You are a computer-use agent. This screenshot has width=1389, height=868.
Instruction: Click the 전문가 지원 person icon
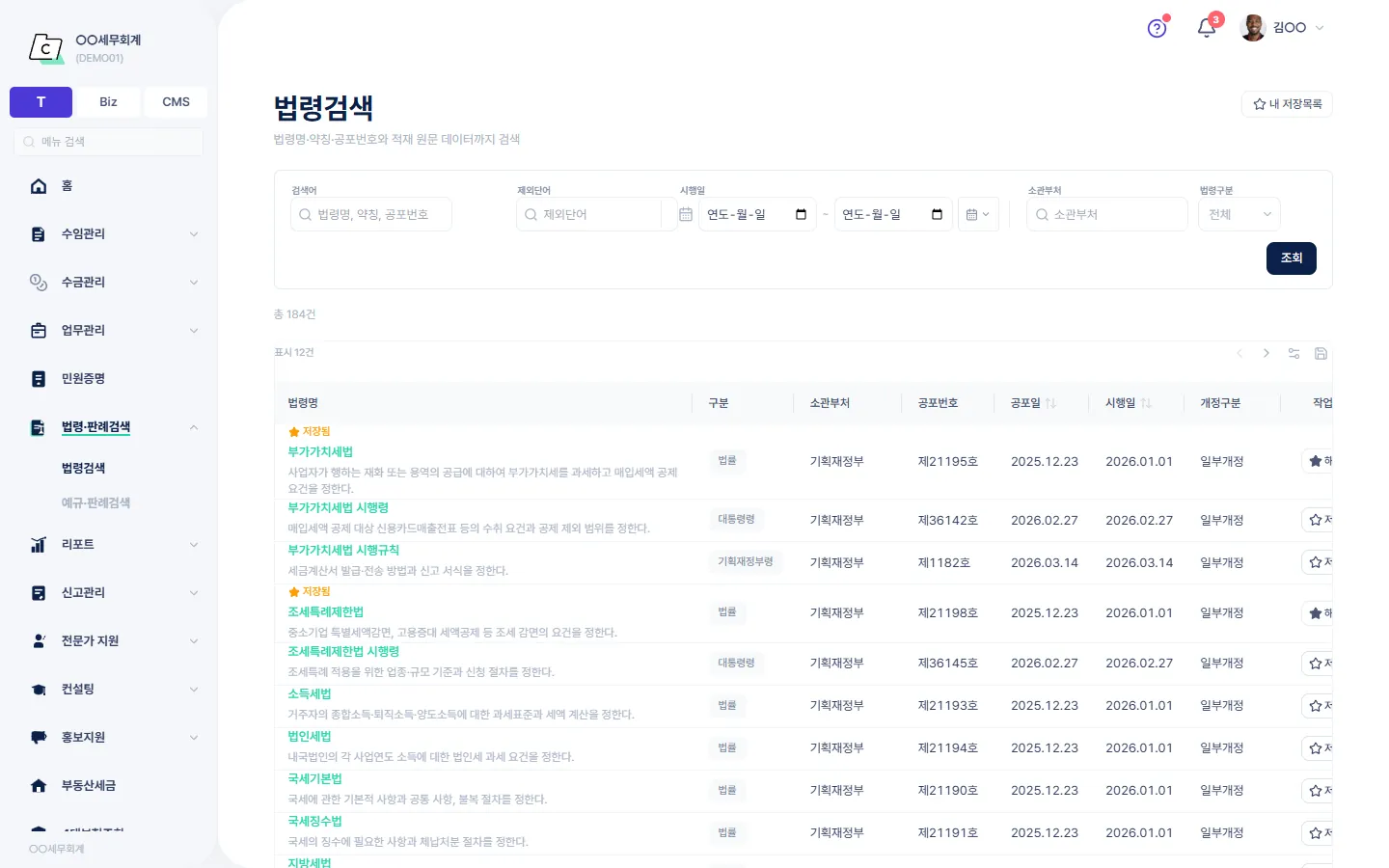[x=39, y=641]
